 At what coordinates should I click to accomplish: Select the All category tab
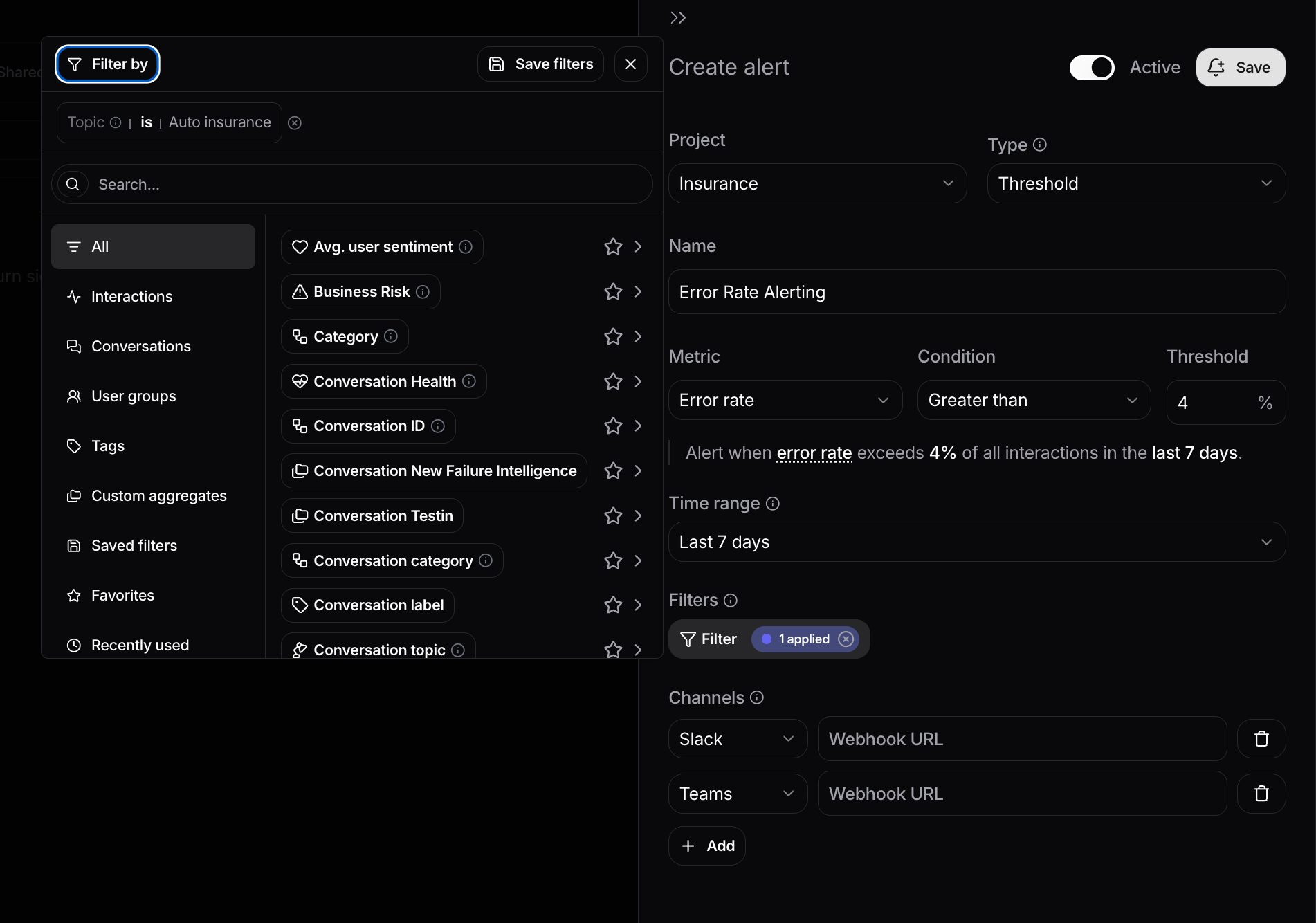pos(153,246)
